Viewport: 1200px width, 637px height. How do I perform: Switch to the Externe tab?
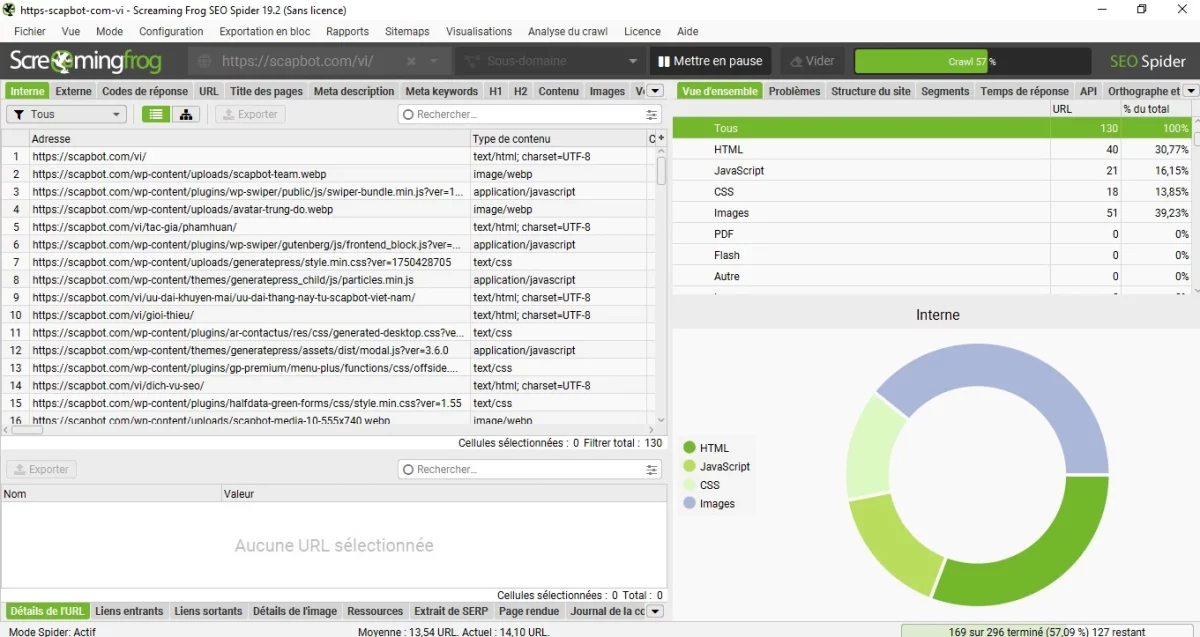pos(74,91)
